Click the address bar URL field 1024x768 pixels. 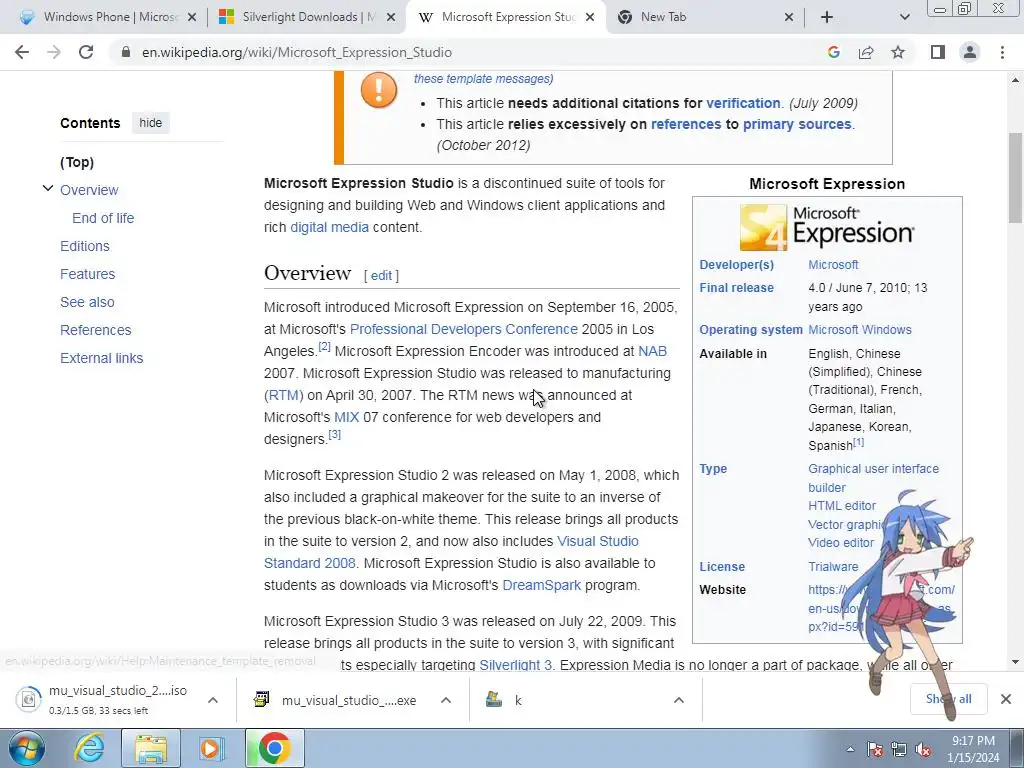[457, 52]
